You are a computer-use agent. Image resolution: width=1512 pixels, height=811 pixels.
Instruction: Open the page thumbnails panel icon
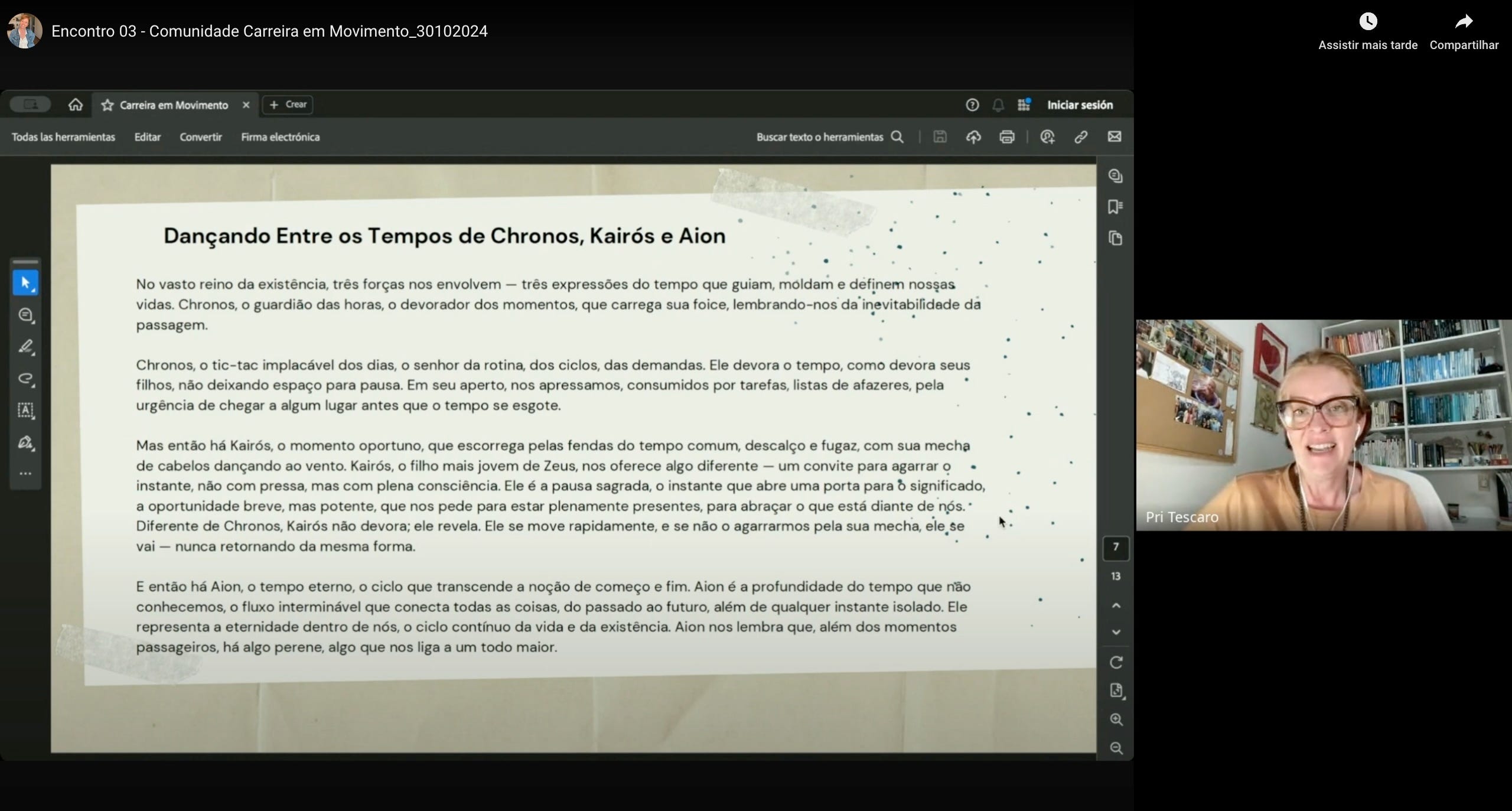pos(1116,238)
